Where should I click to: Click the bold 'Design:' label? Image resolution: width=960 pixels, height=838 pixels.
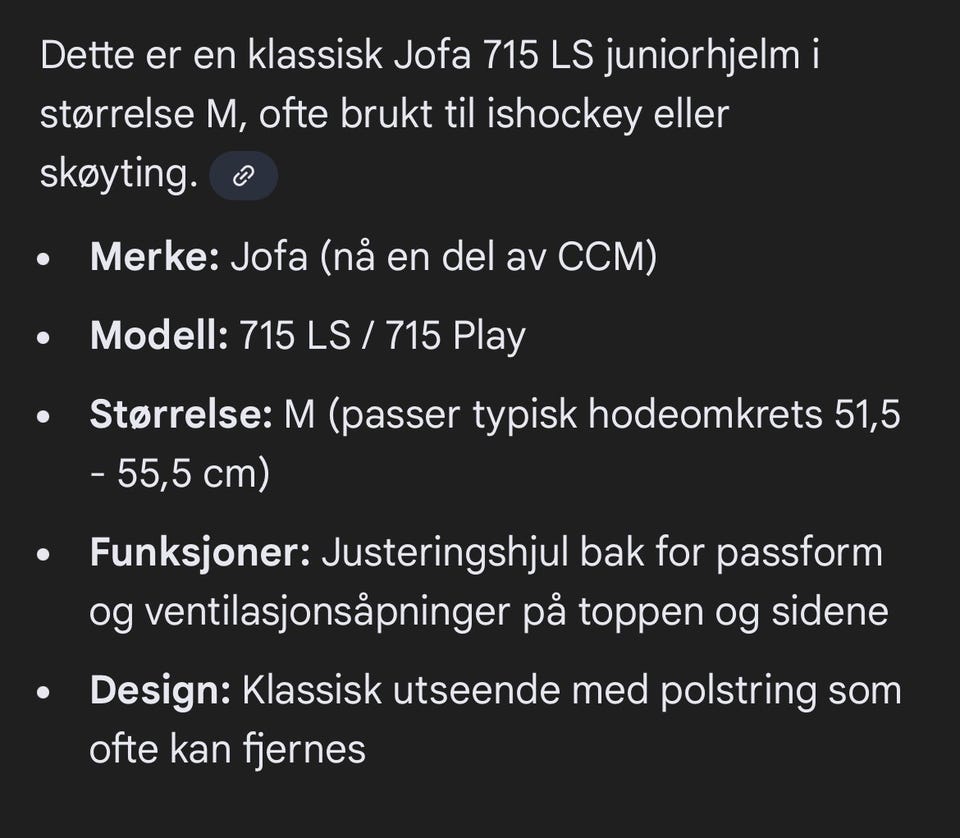(160, 690)
